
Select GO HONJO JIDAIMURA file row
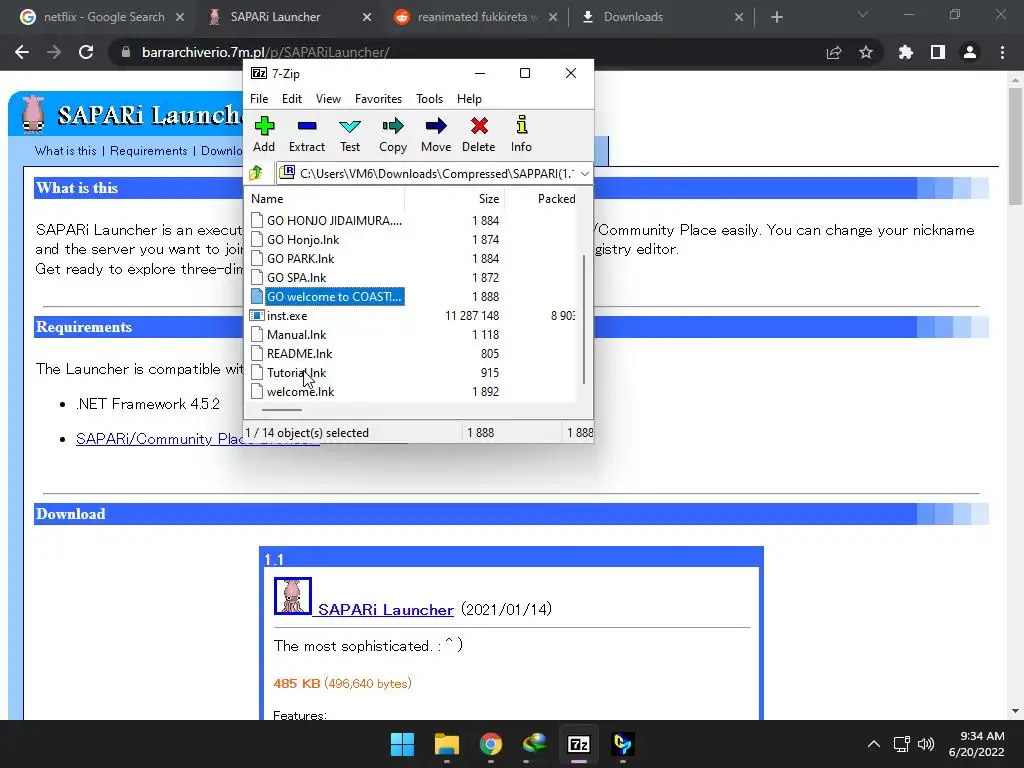pos(334,221)
